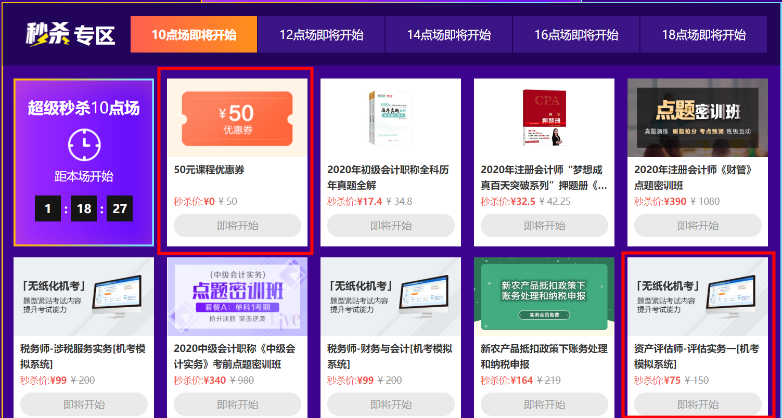Click the clock icon in 超级秒杀10点场 panel

[84, 145]
